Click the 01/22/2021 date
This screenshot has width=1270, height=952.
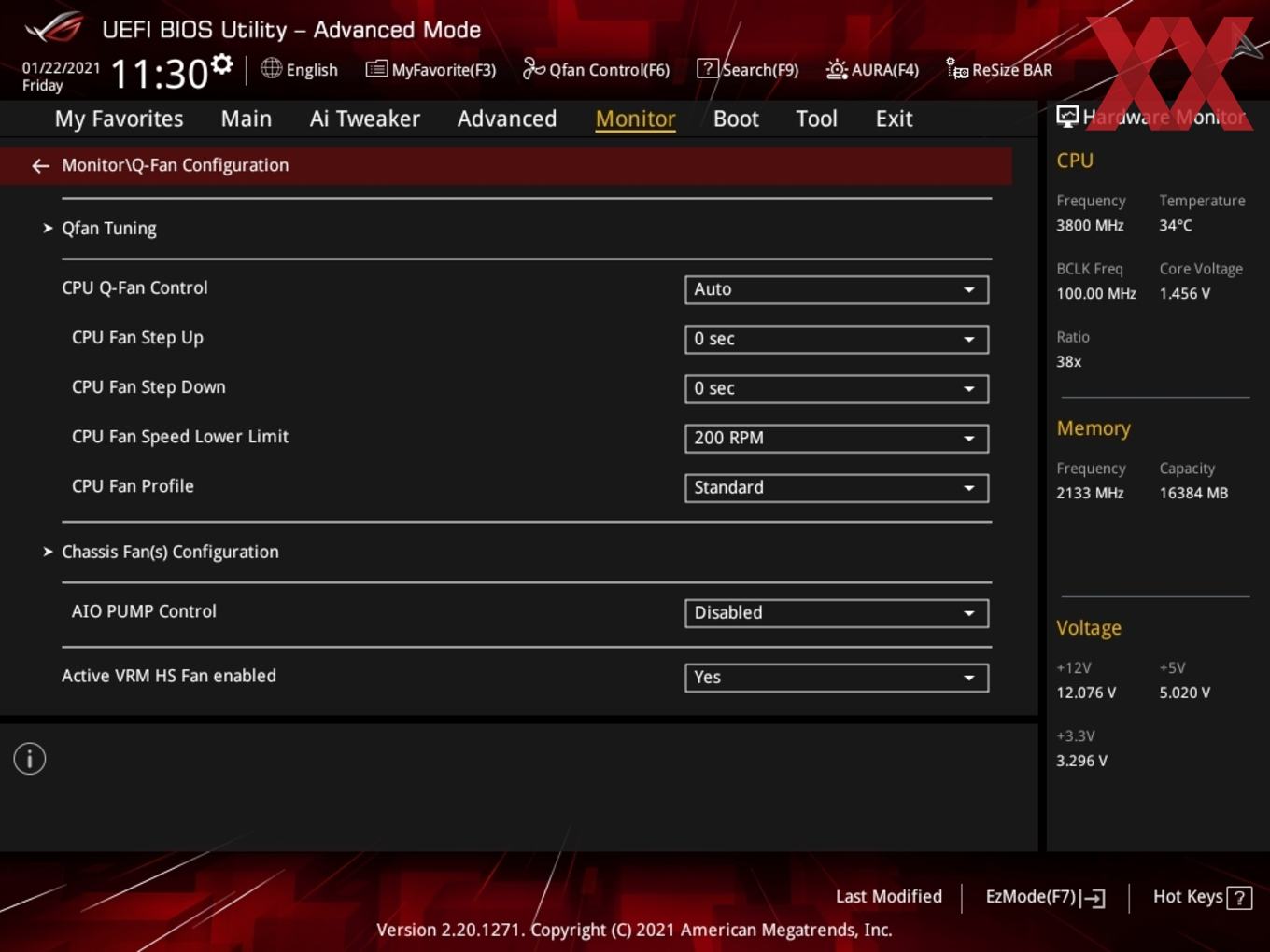click(61, 68)
